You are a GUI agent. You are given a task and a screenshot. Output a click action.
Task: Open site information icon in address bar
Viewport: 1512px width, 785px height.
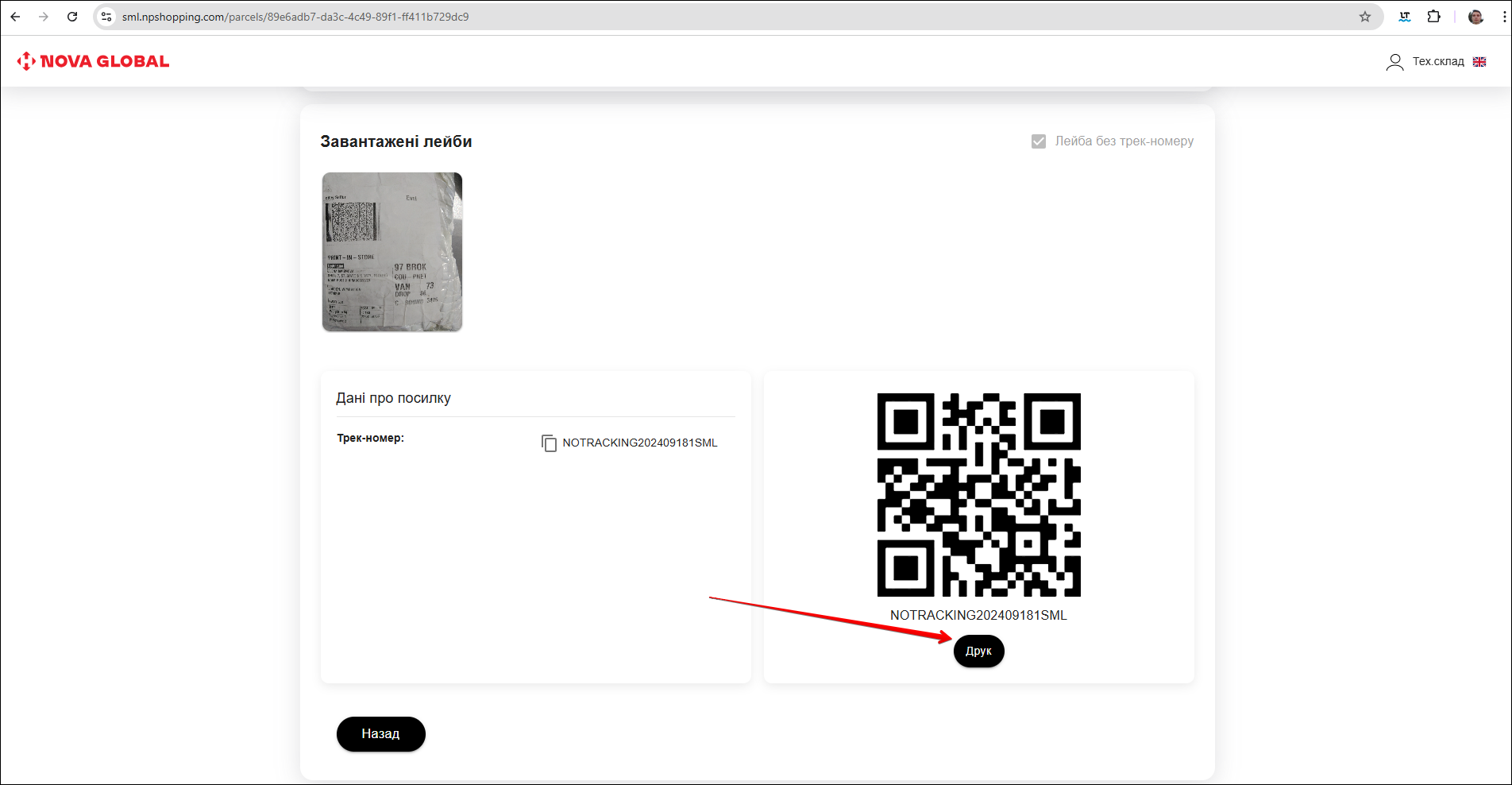106,17
